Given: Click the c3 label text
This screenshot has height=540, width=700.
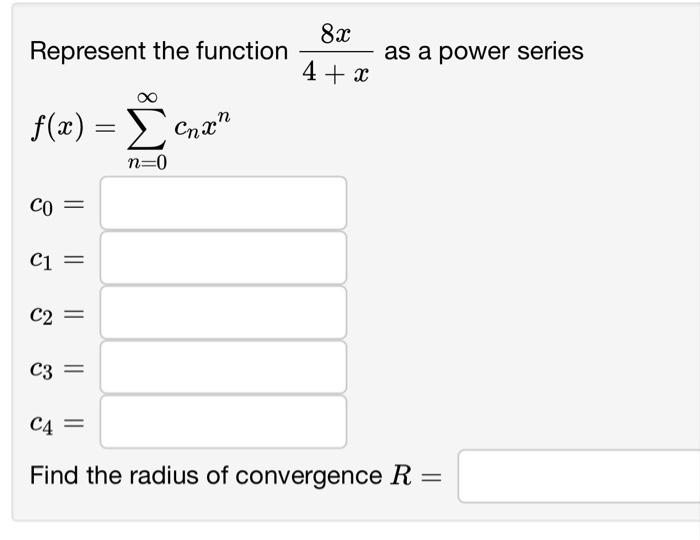Looking at the screenshot, I should tap(42, 370).
